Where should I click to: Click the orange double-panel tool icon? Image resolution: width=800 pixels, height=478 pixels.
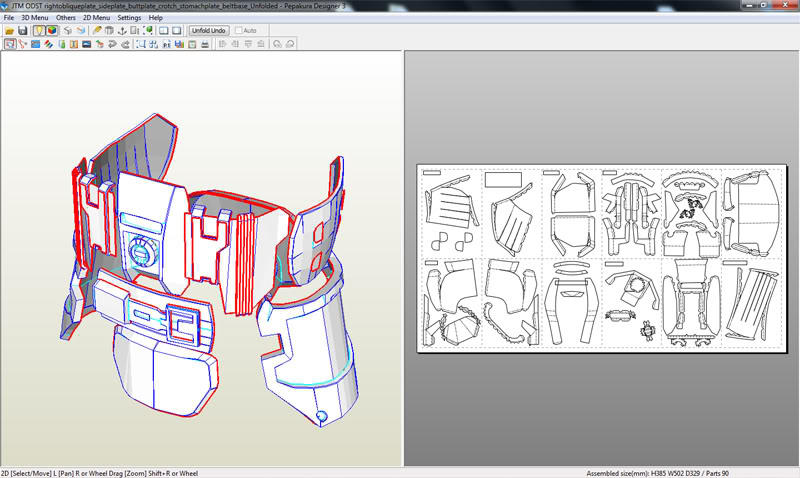tap(74, 44)
